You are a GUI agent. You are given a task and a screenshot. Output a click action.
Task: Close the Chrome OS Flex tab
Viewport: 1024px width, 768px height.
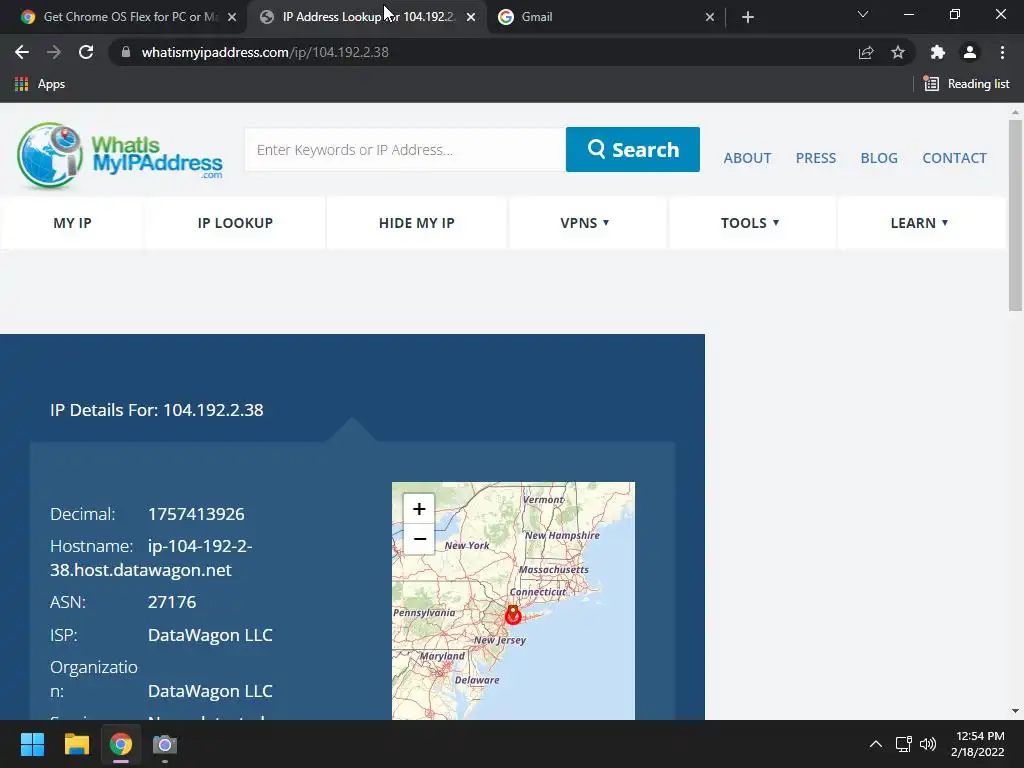[232, 17]
